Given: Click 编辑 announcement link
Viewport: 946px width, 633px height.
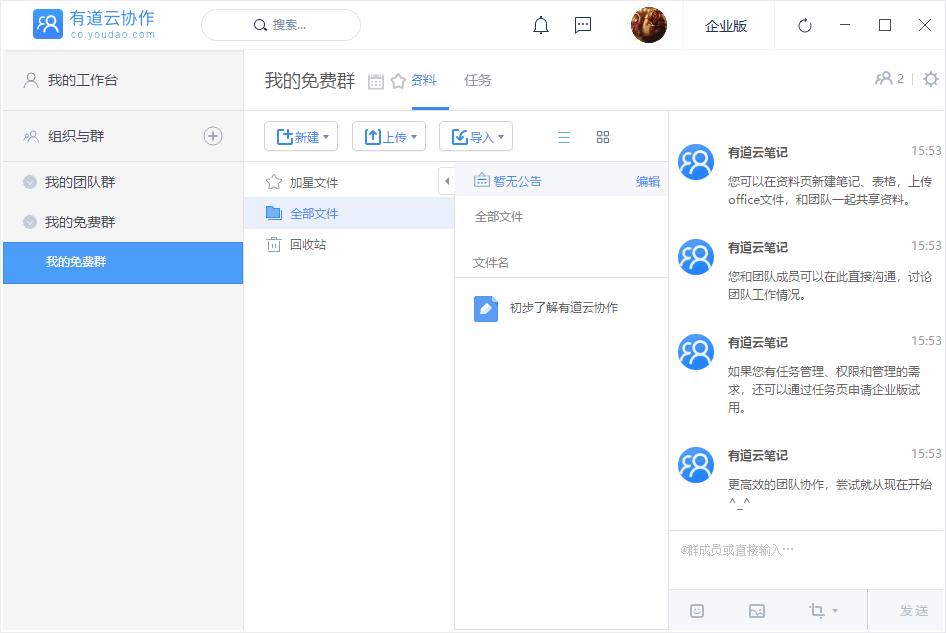Looking at the screenshot, I should 647,181.
